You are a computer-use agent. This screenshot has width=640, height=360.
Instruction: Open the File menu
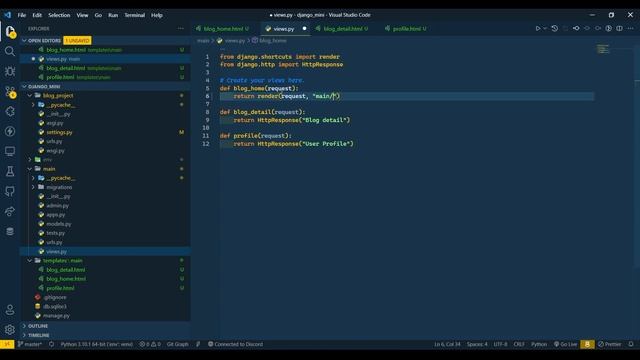tap(22, 15)
